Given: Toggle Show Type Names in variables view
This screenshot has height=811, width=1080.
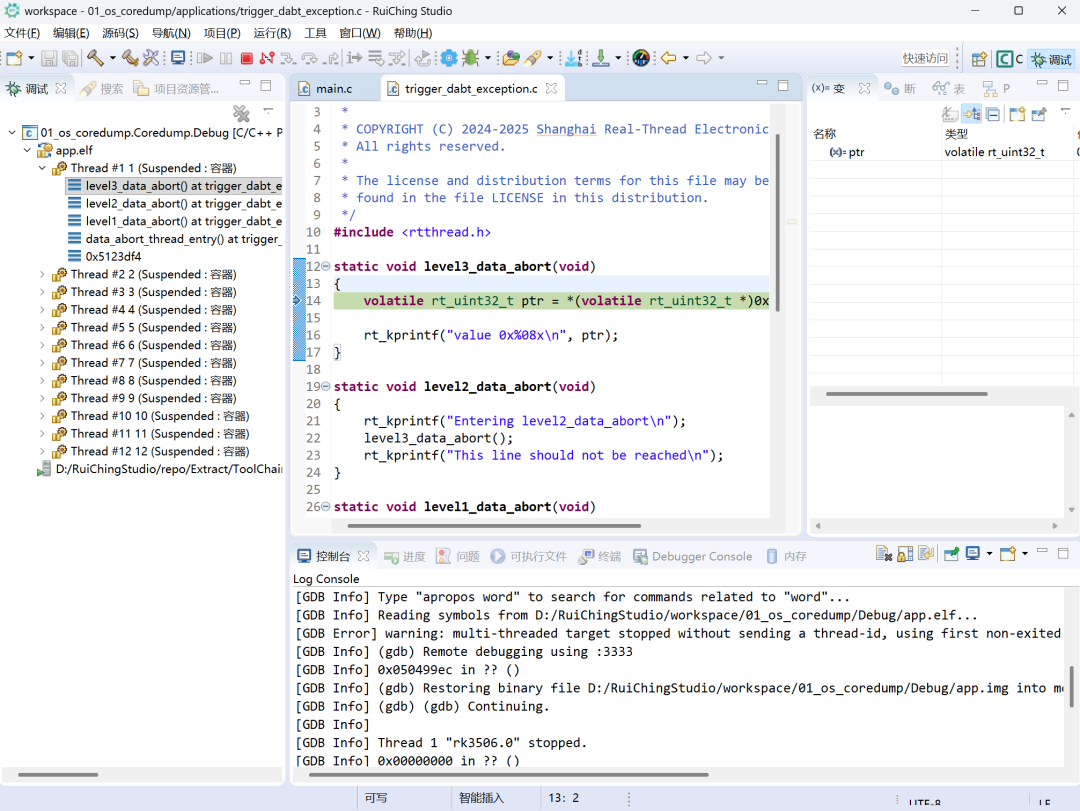Looking at the screenshot, I should click(x=950, y=114).
